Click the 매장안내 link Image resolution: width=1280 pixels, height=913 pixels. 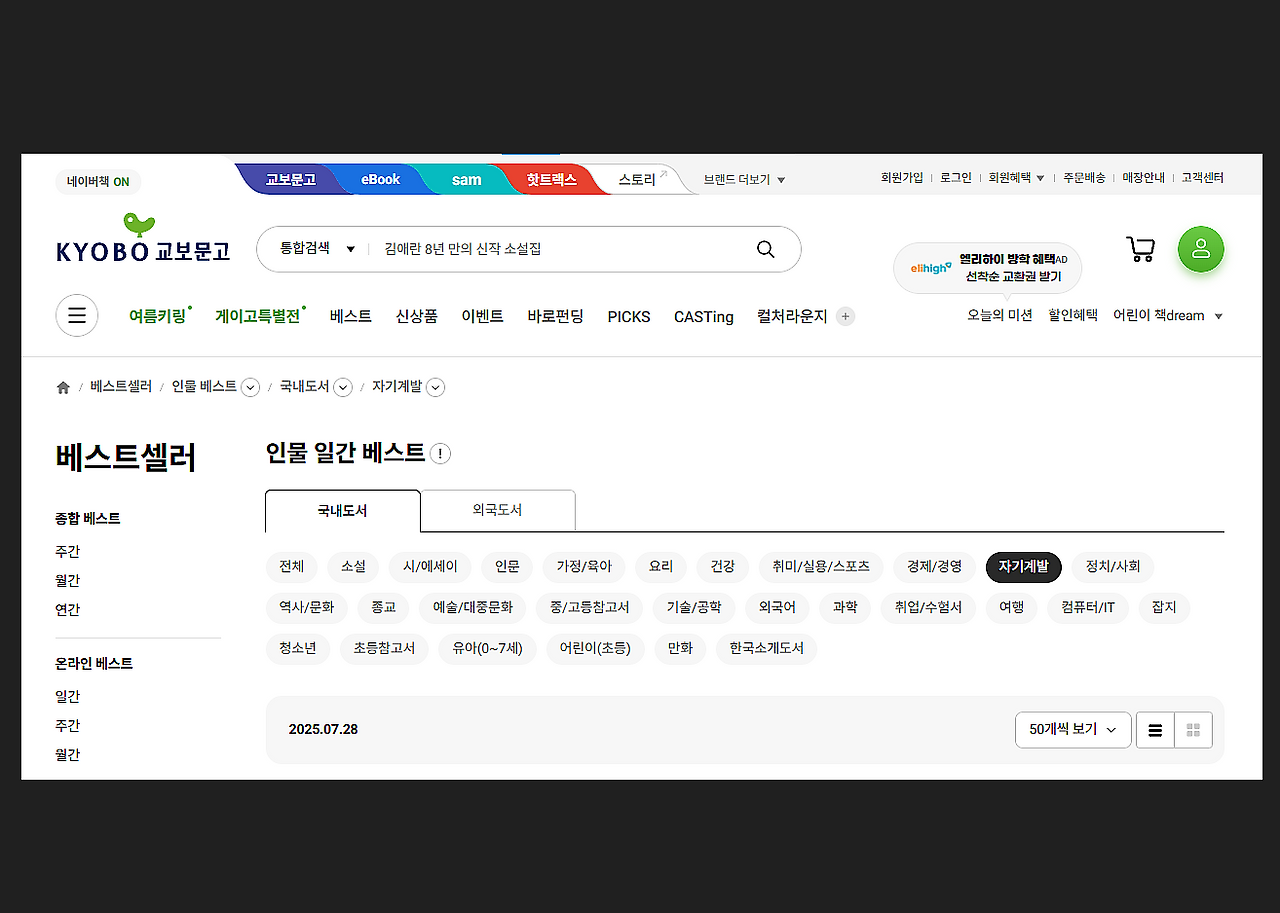point(1144,178)
